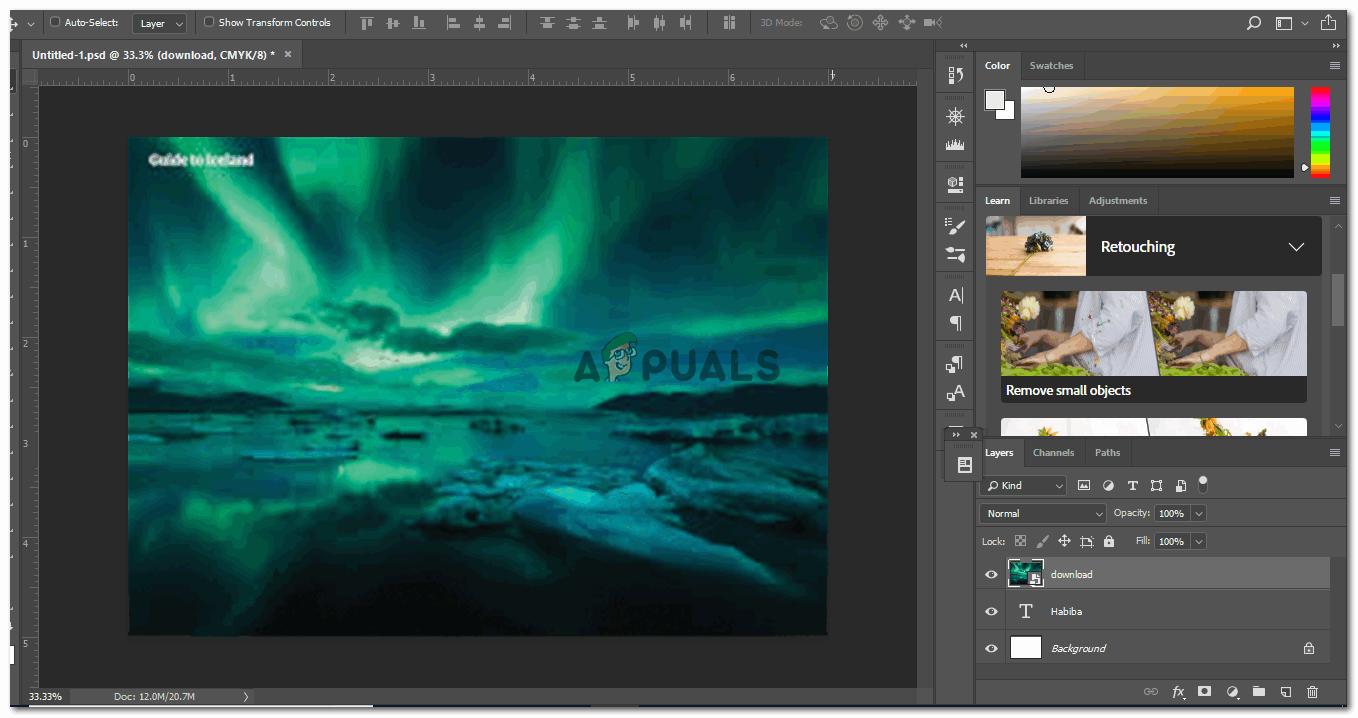
Task: Click the foreground color swatch
Action: click(995, 99)
